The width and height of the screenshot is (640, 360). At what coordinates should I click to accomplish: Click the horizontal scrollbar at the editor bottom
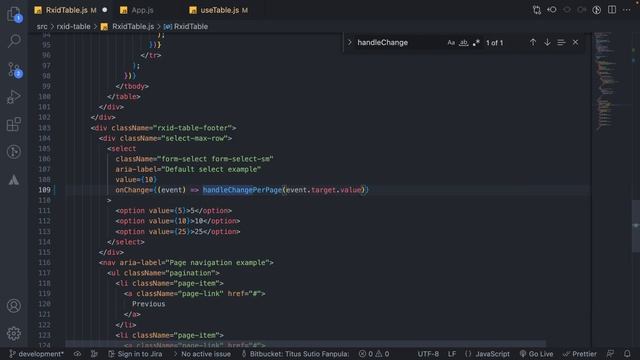click(305, 344)
